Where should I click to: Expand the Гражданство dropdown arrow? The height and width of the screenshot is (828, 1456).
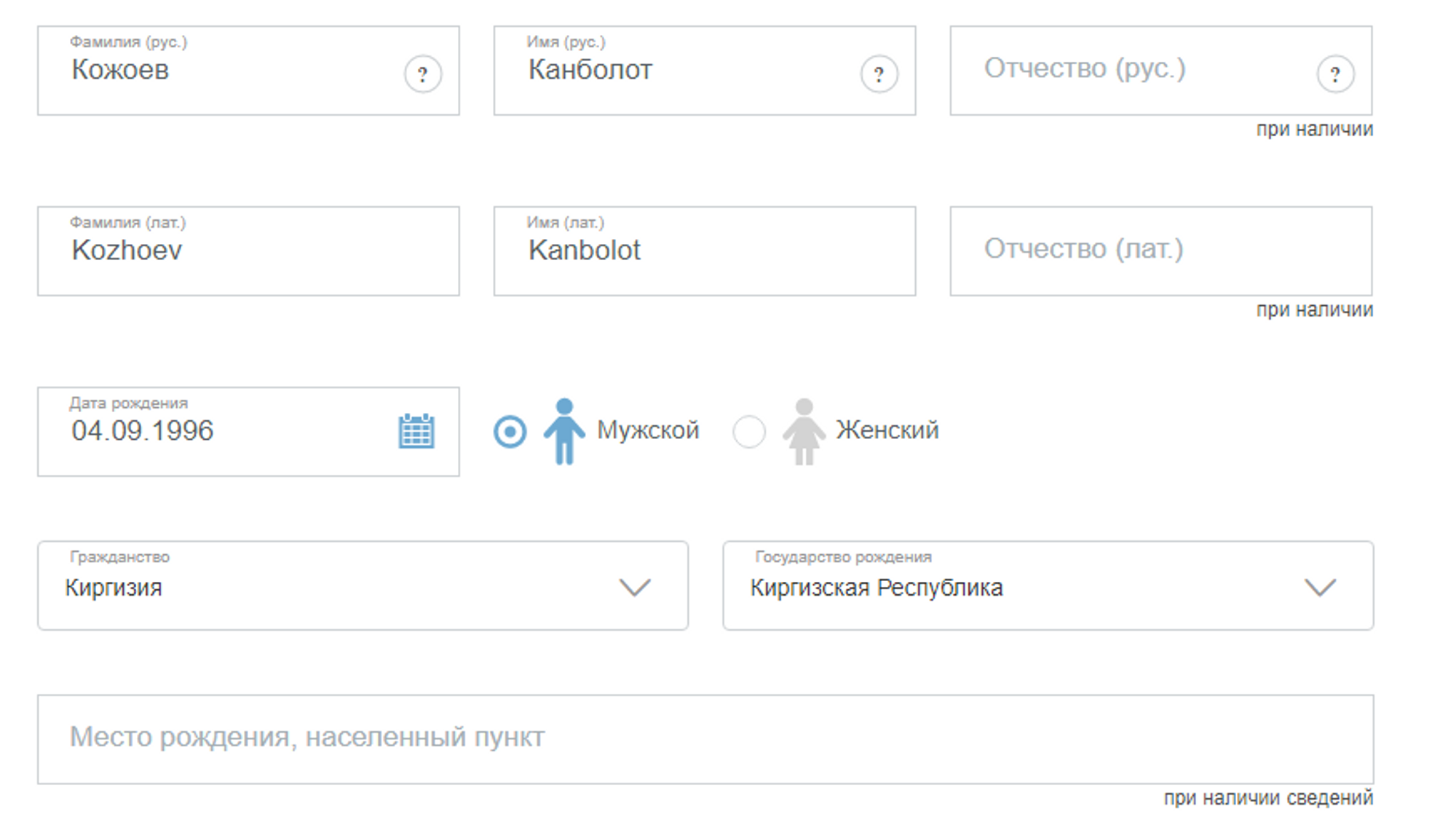pyautogui.click(x=634, y=587)
